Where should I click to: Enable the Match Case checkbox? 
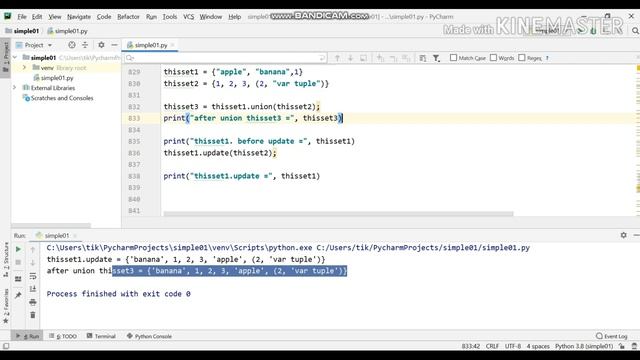453,58
